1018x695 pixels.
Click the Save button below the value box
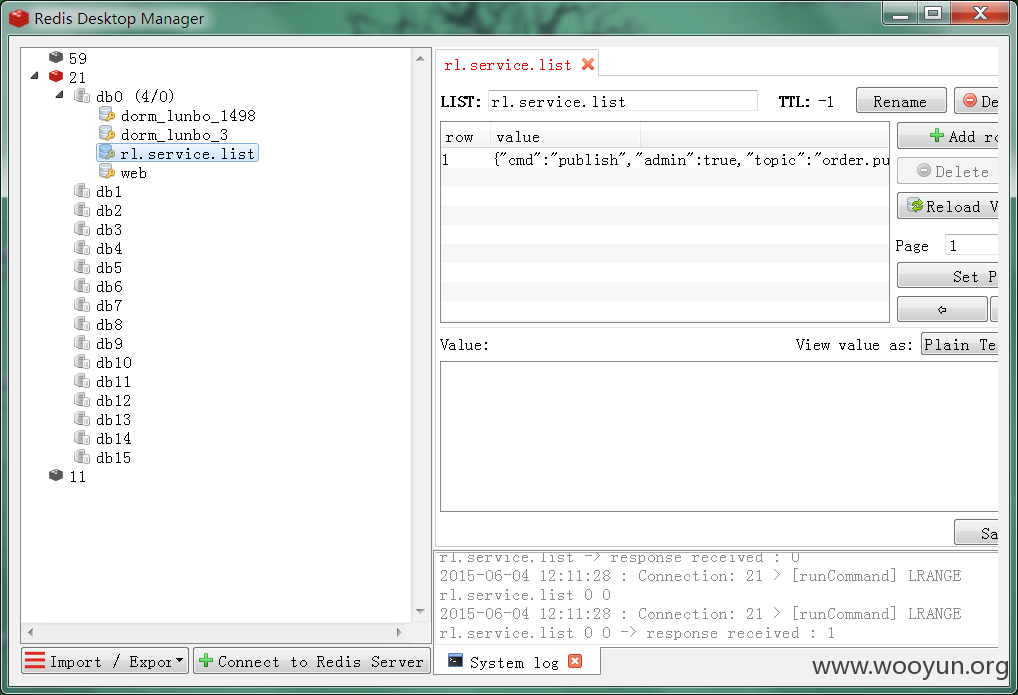[x=977, y=533]
